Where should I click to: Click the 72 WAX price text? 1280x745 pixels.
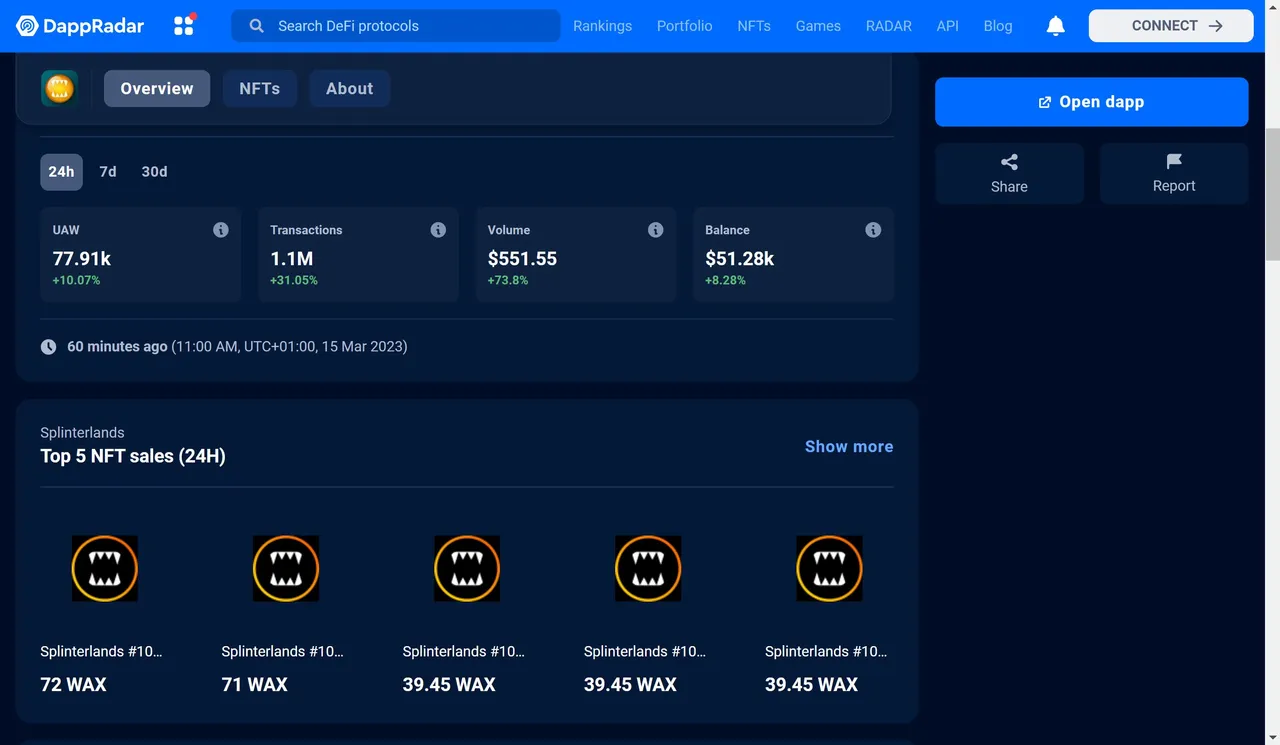(x=73, y=685)
